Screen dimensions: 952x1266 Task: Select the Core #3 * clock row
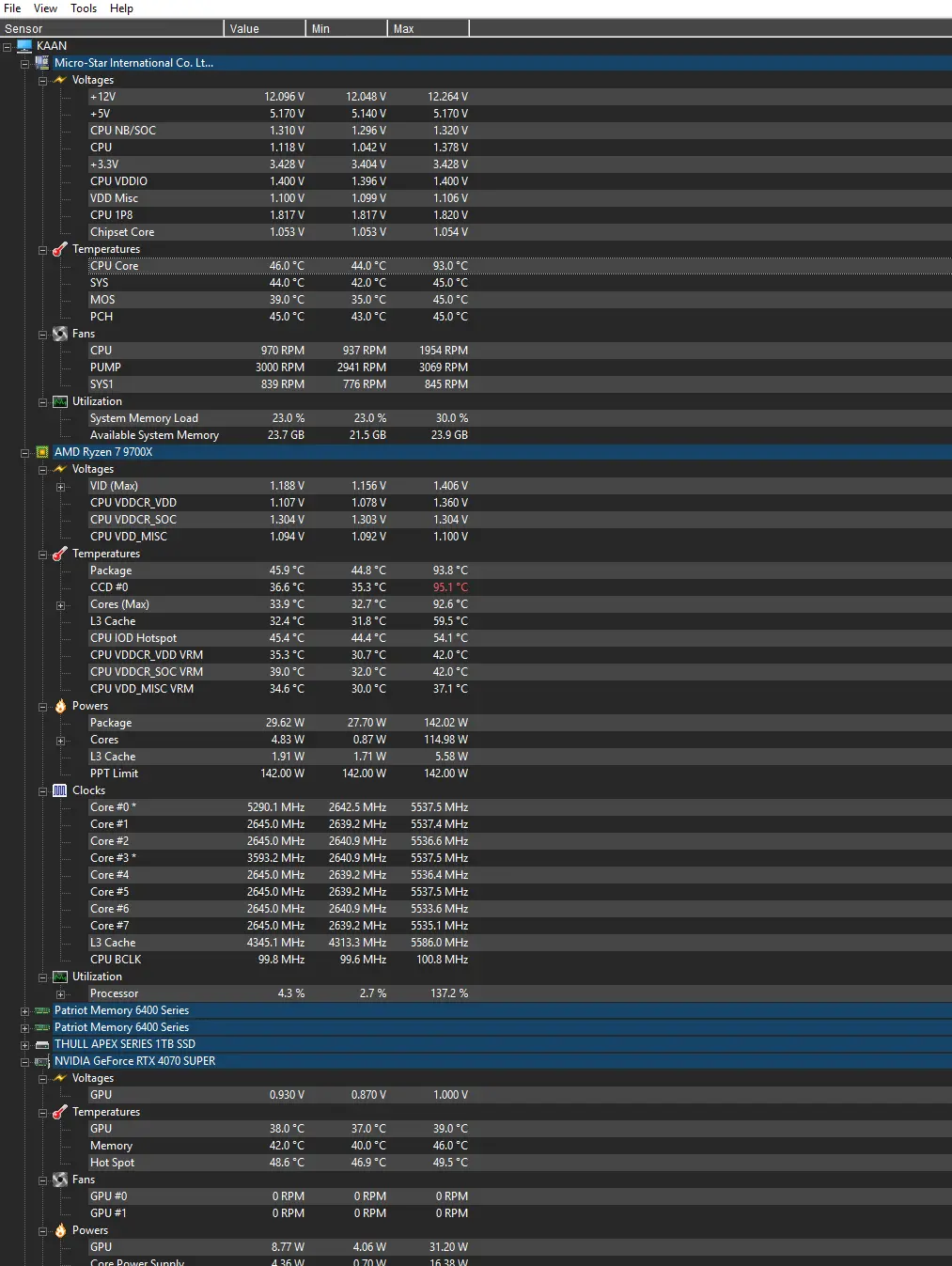click(520, 858)
